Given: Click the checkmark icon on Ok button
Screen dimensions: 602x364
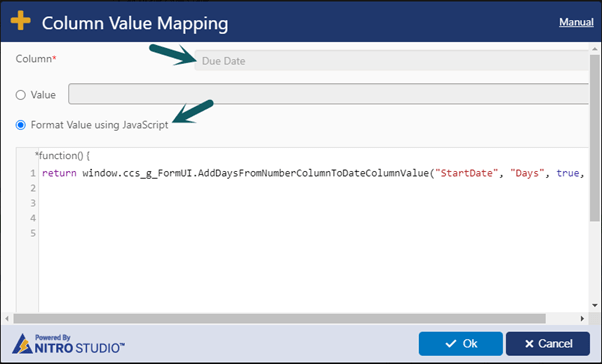Looking at the screenshot, I should pos(451,344).
